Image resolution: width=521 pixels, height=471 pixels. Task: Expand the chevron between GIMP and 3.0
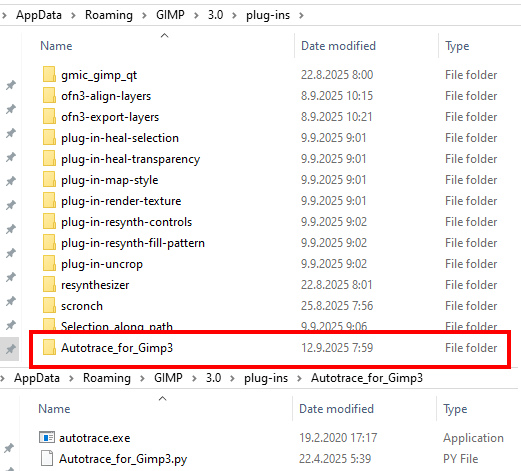196,15
